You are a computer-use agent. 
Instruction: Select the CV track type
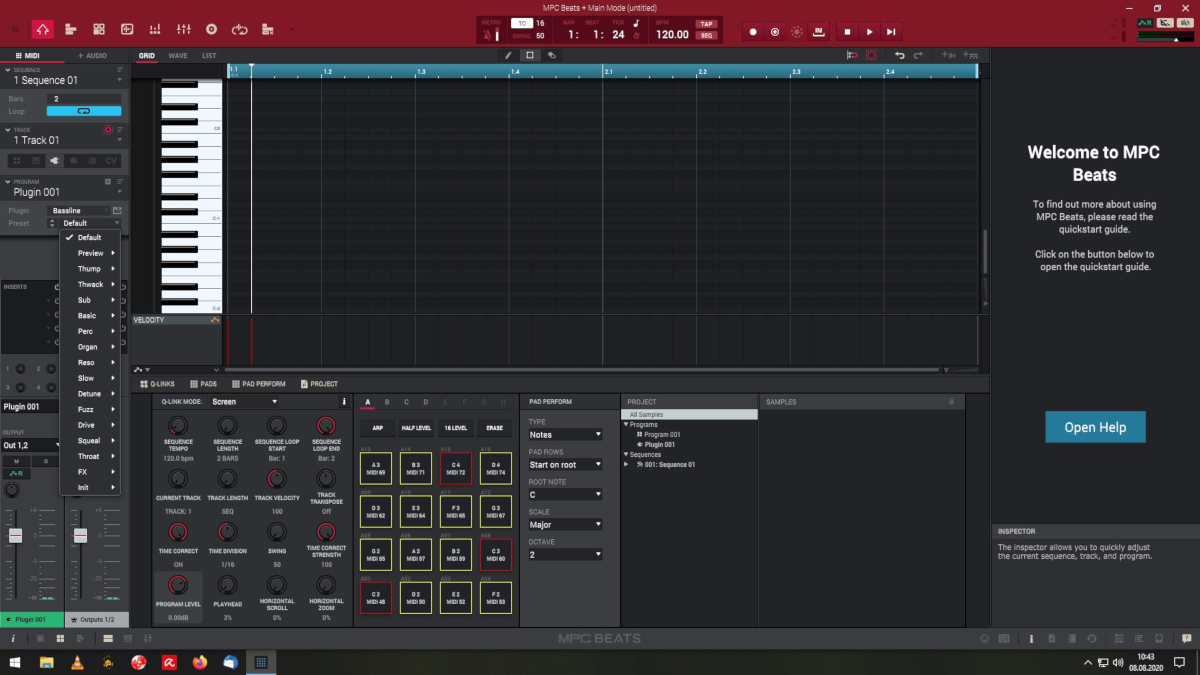111,161
